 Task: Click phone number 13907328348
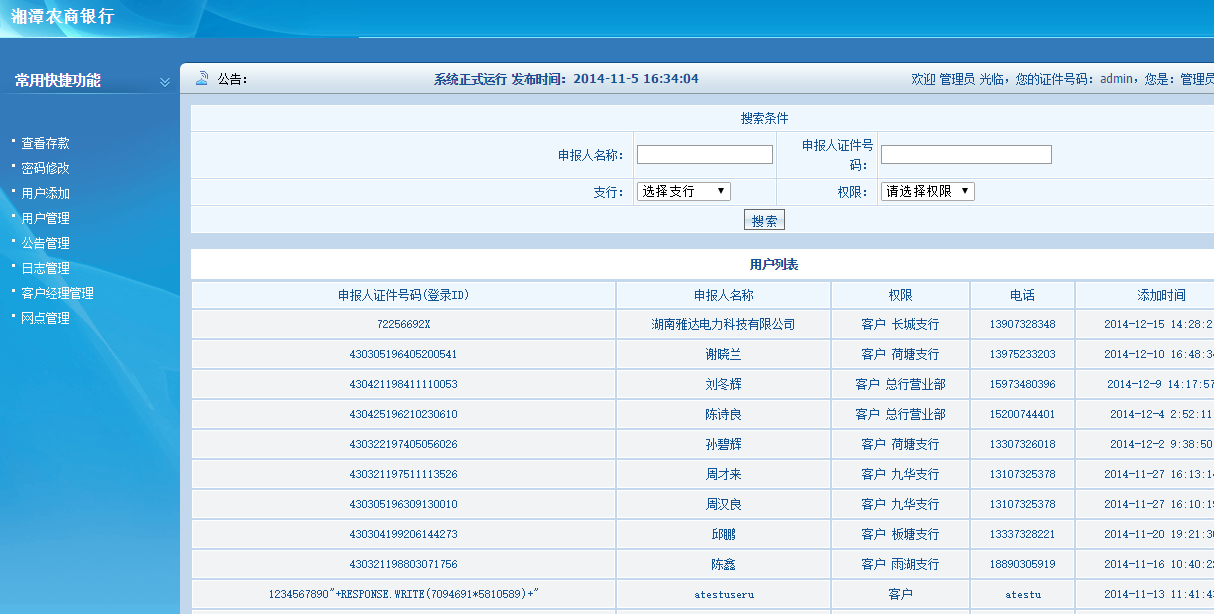[1023, 325]
